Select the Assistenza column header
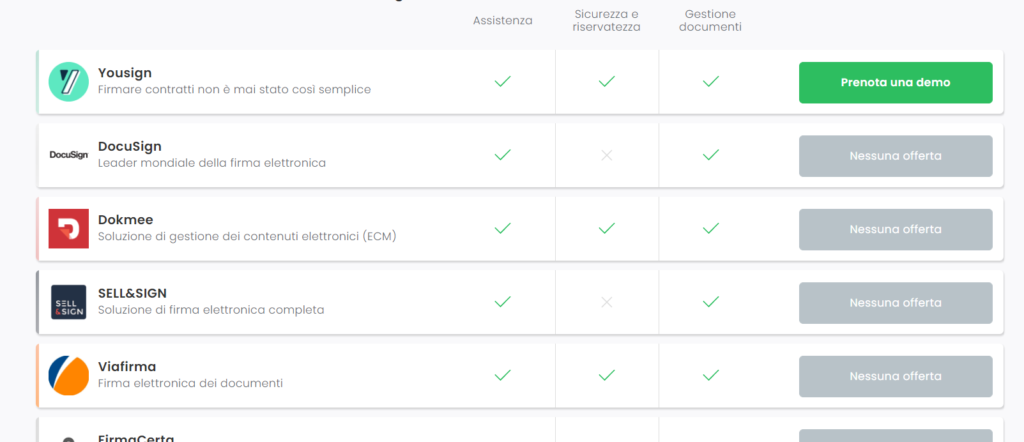This screenshot has height=442, width=1024. 502,20
